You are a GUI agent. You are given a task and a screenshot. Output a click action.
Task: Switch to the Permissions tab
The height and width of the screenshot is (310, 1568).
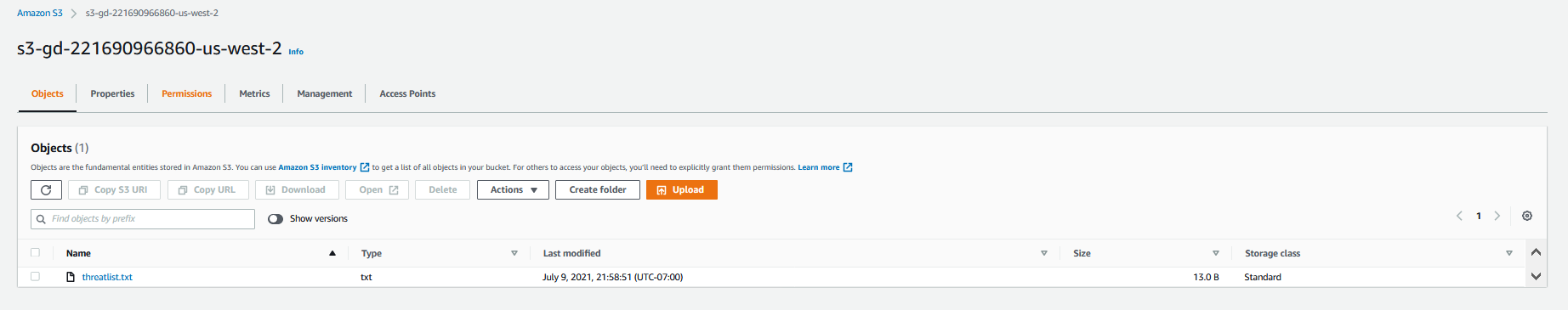pos(186,93)
